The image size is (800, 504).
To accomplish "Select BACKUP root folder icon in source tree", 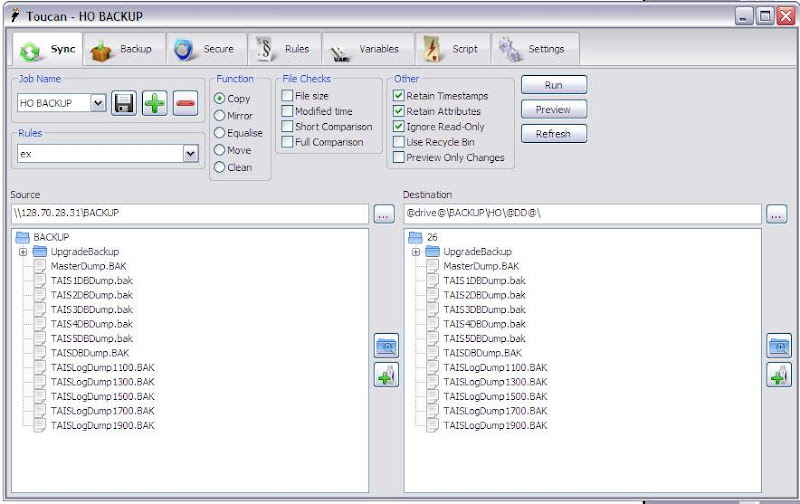I will (x=22, y=237).
